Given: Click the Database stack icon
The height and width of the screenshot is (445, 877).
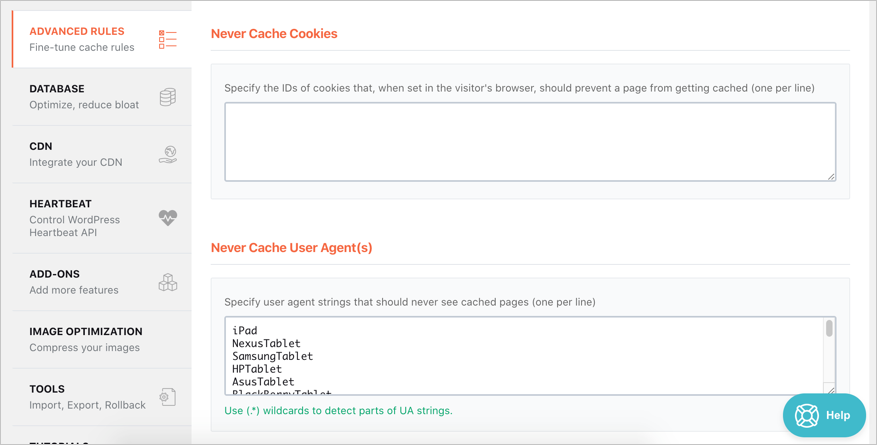Looking at the screenshot, I should (167, 97).
